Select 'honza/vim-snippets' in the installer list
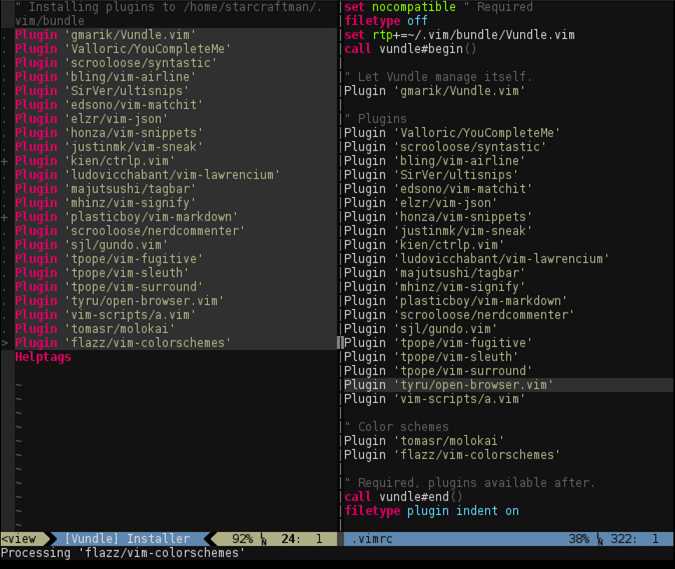 pyautogui.click(x=109, y=133)
